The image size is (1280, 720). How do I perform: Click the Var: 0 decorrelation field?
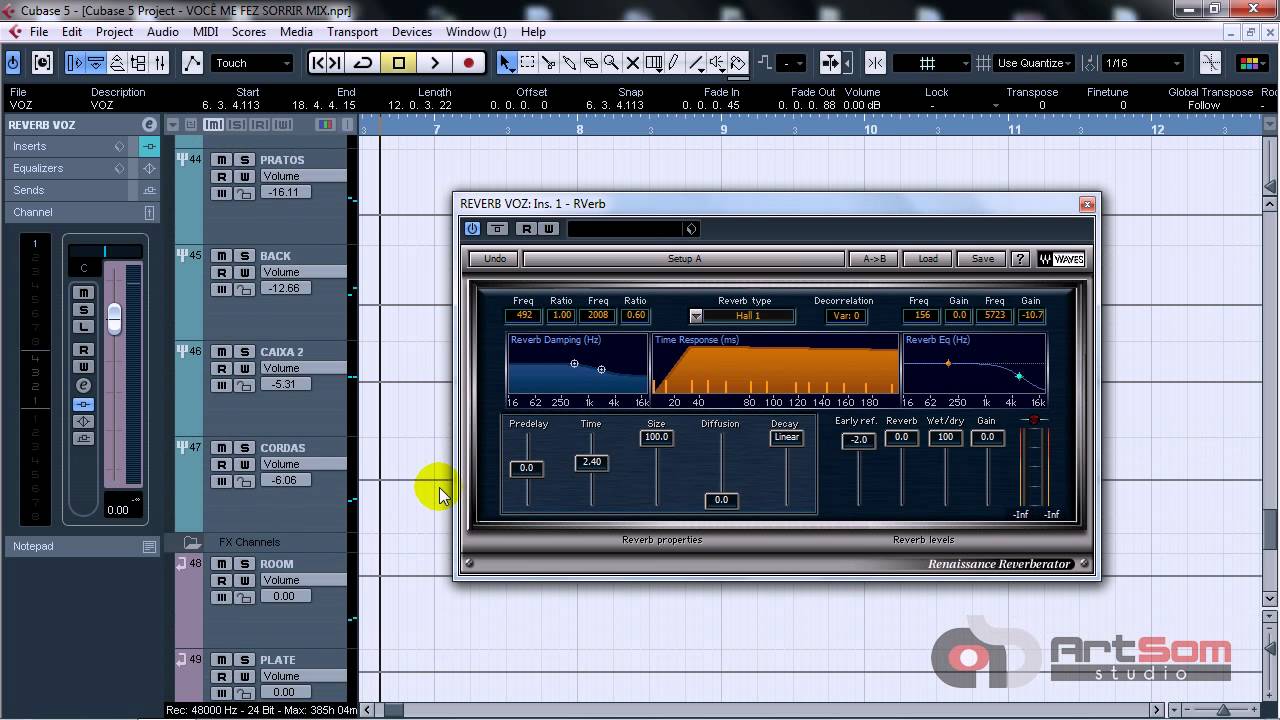click(847, 316)
